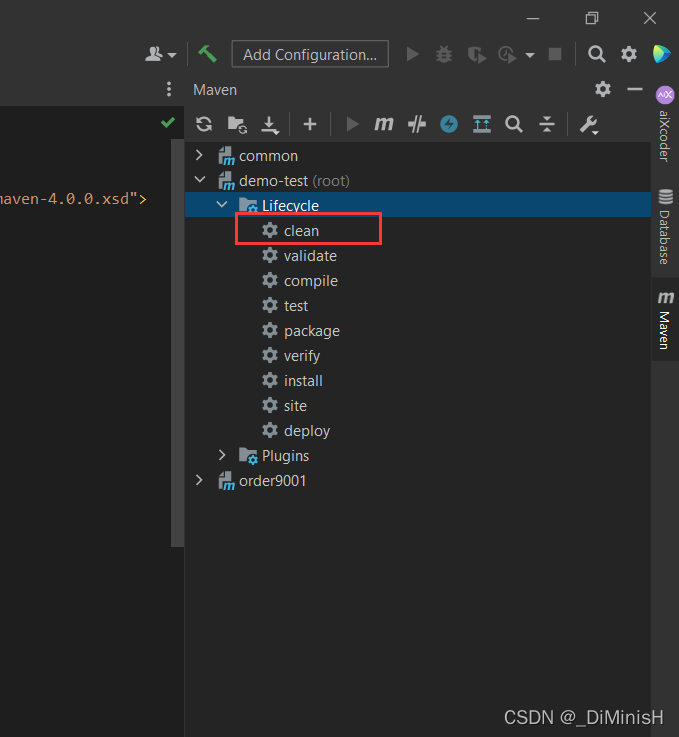Execute Maven goal m icon
Image resolution: width=679 pixels, height=737 pixels.
(383, 124)
